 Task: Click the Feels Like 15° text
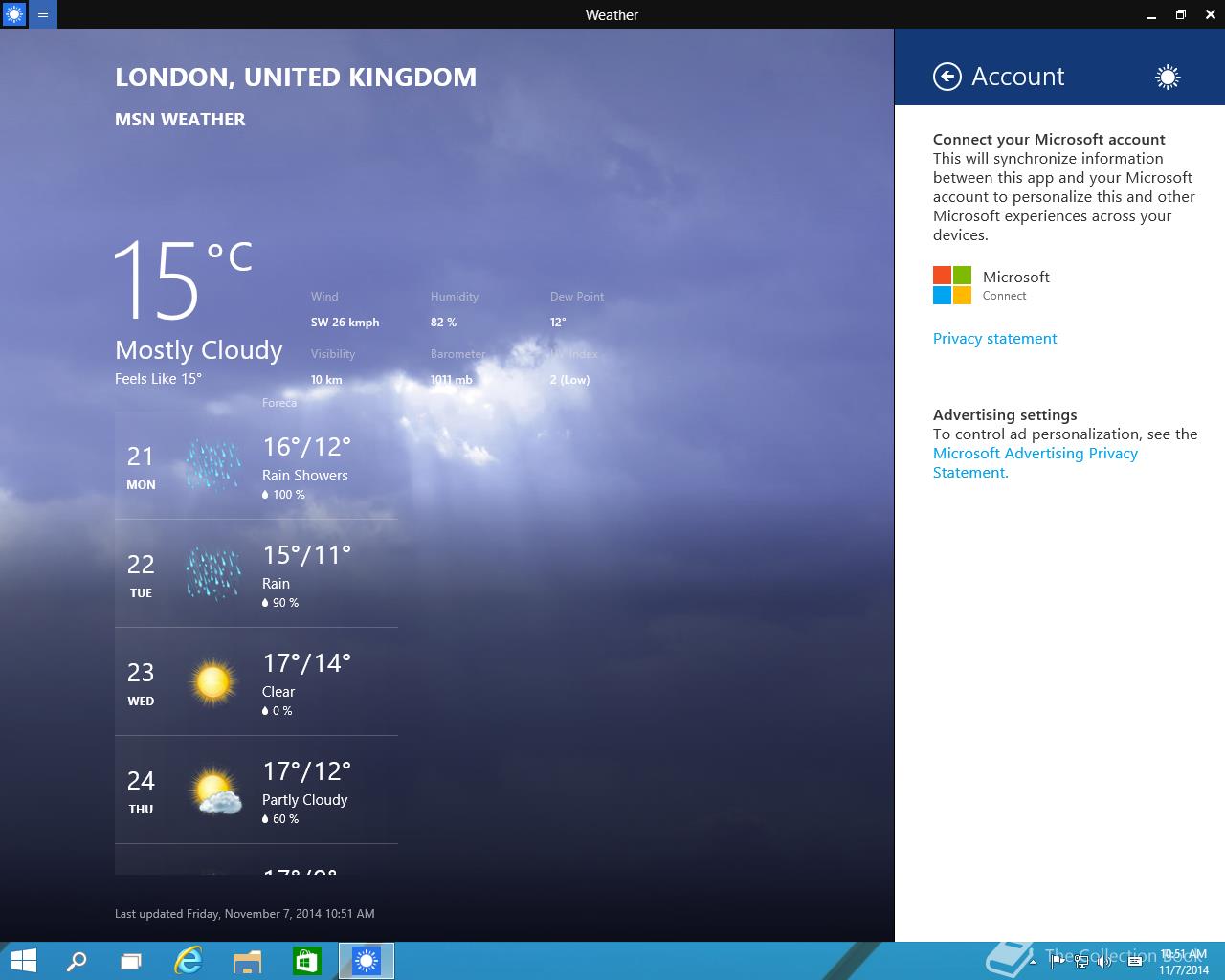tap(158, 379)
